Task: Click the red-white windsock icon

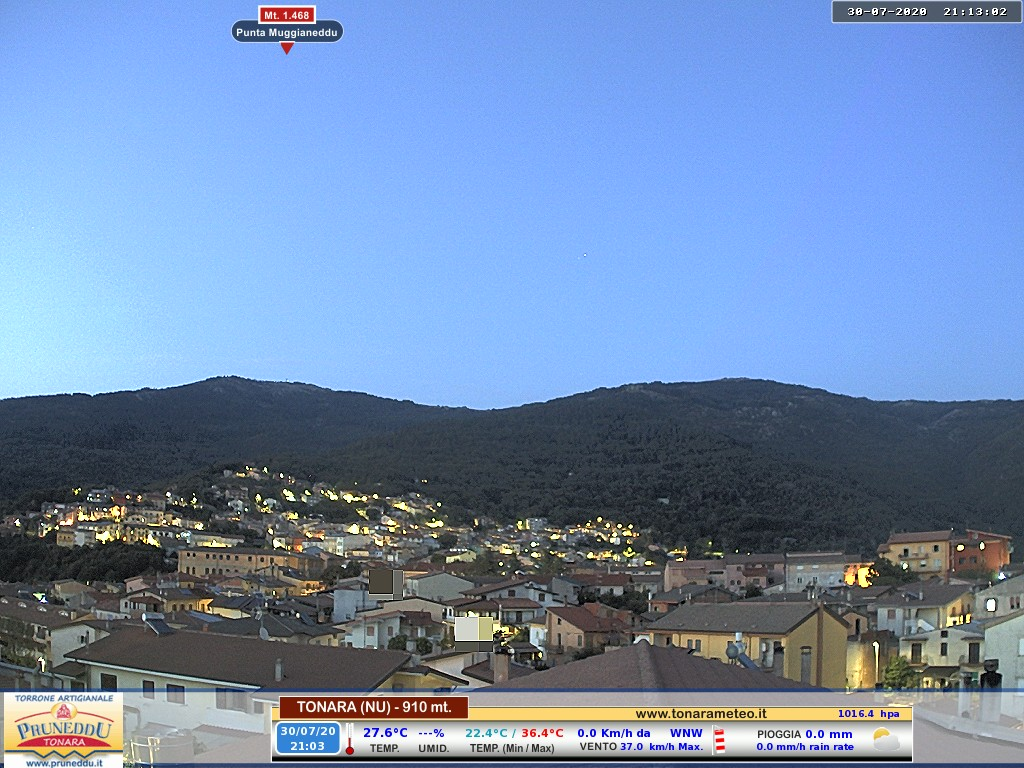Action: pyautogui.click(x=719, y=740)
